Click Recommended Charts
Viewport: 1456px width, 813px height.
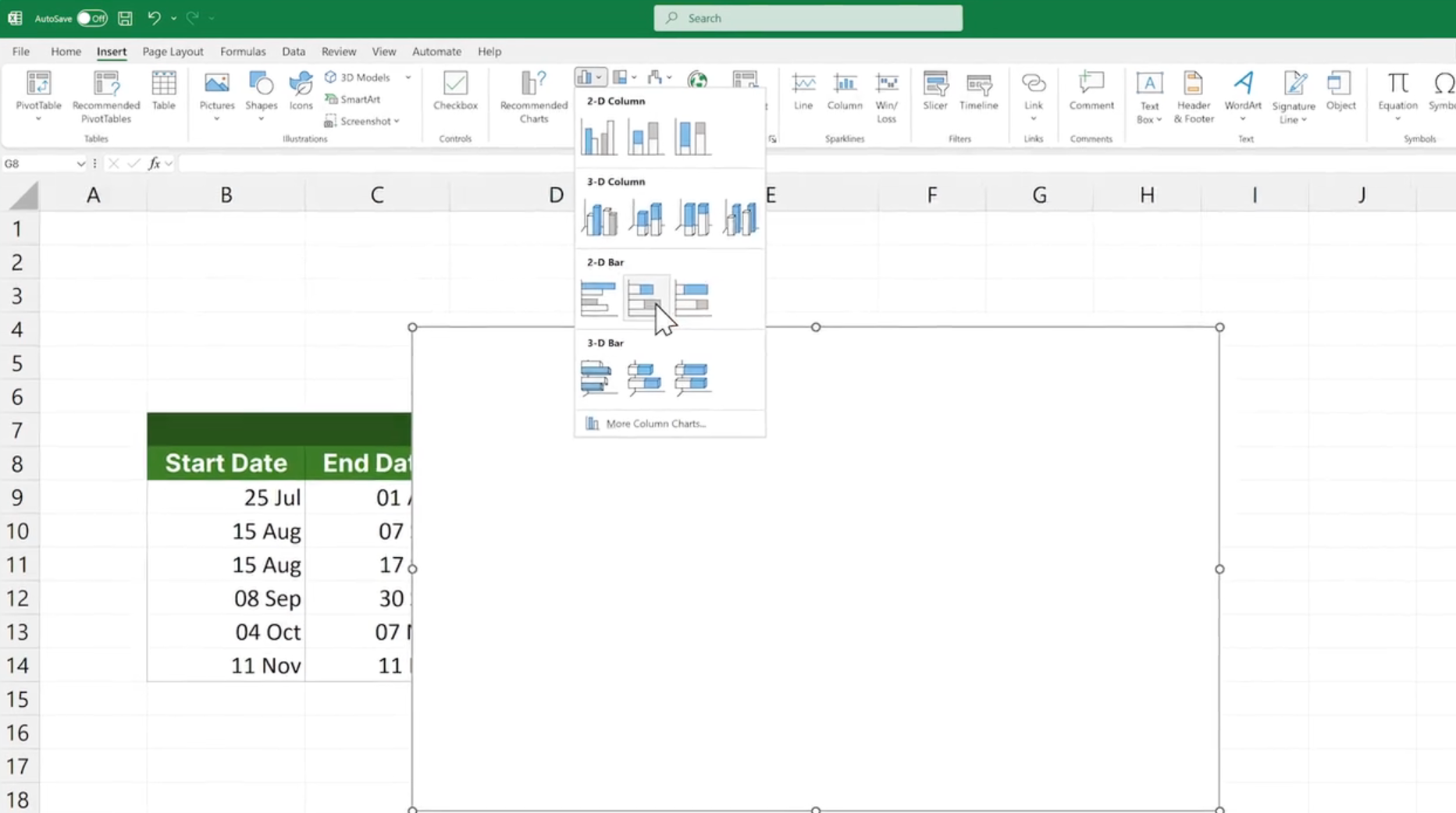tap(534, 97)
